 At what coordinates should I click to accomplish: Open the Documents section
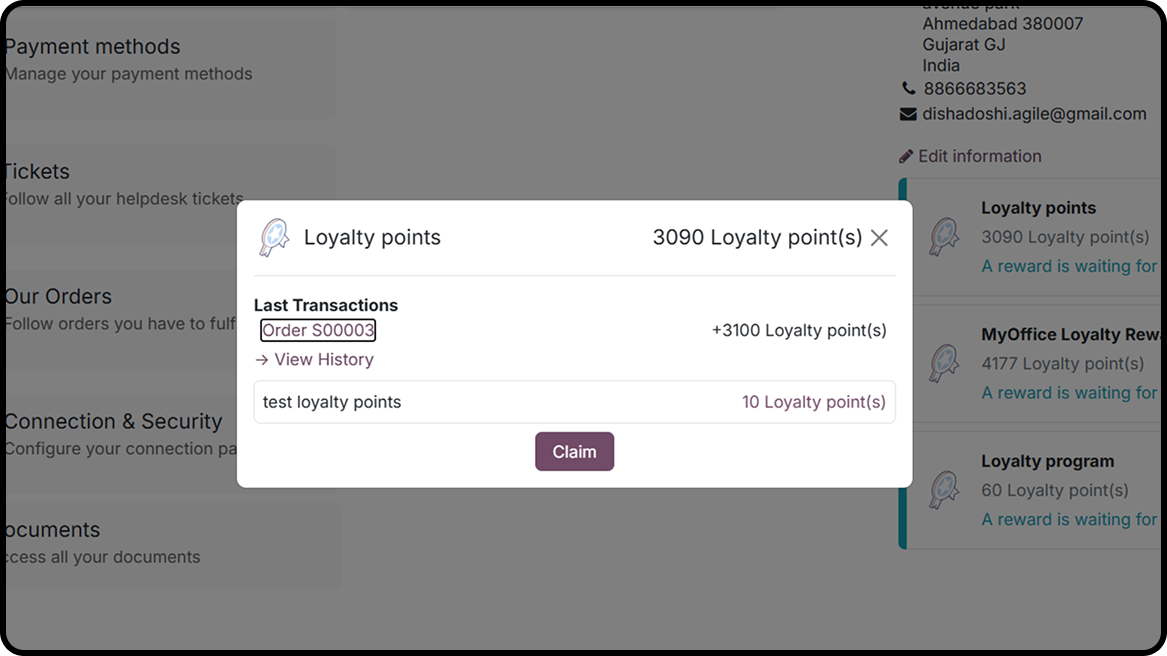52,530
